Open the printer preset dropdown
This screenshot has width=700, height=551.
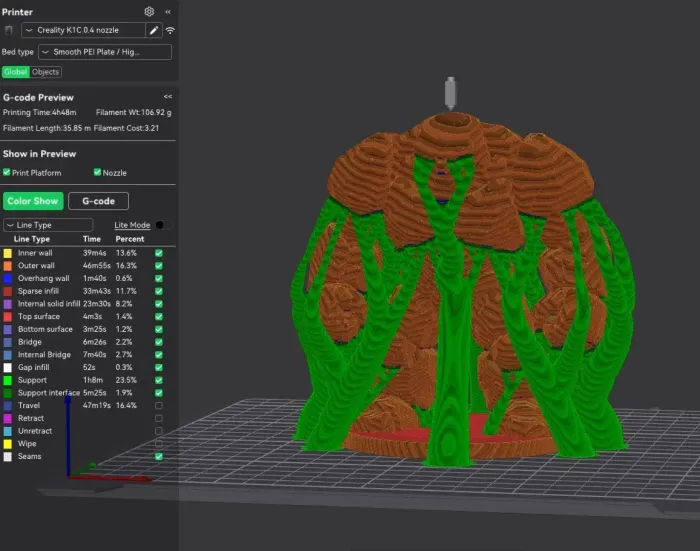pos(83,30)
